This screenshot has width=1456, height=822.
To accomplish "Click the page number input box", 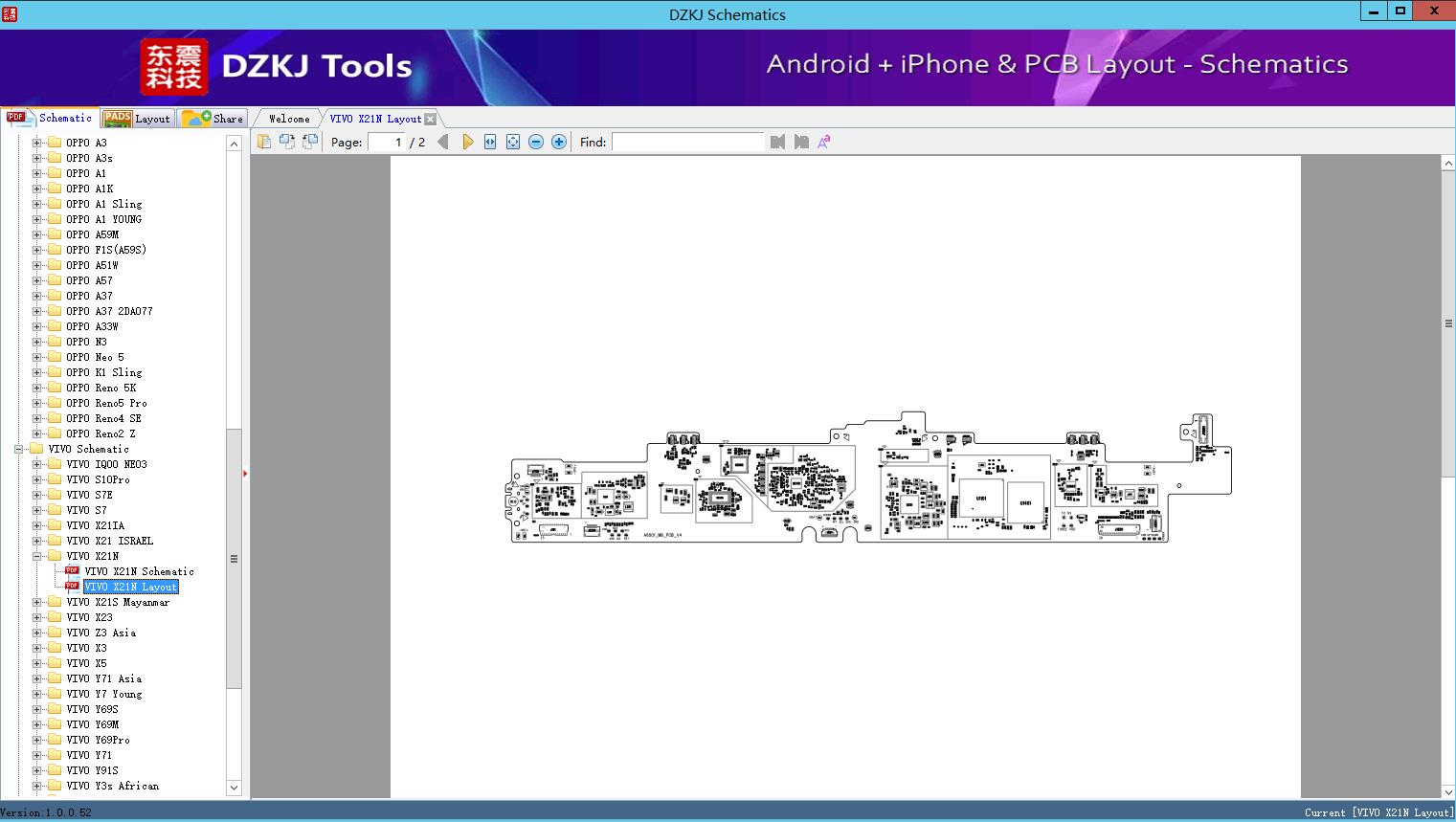I will point(387,142).
